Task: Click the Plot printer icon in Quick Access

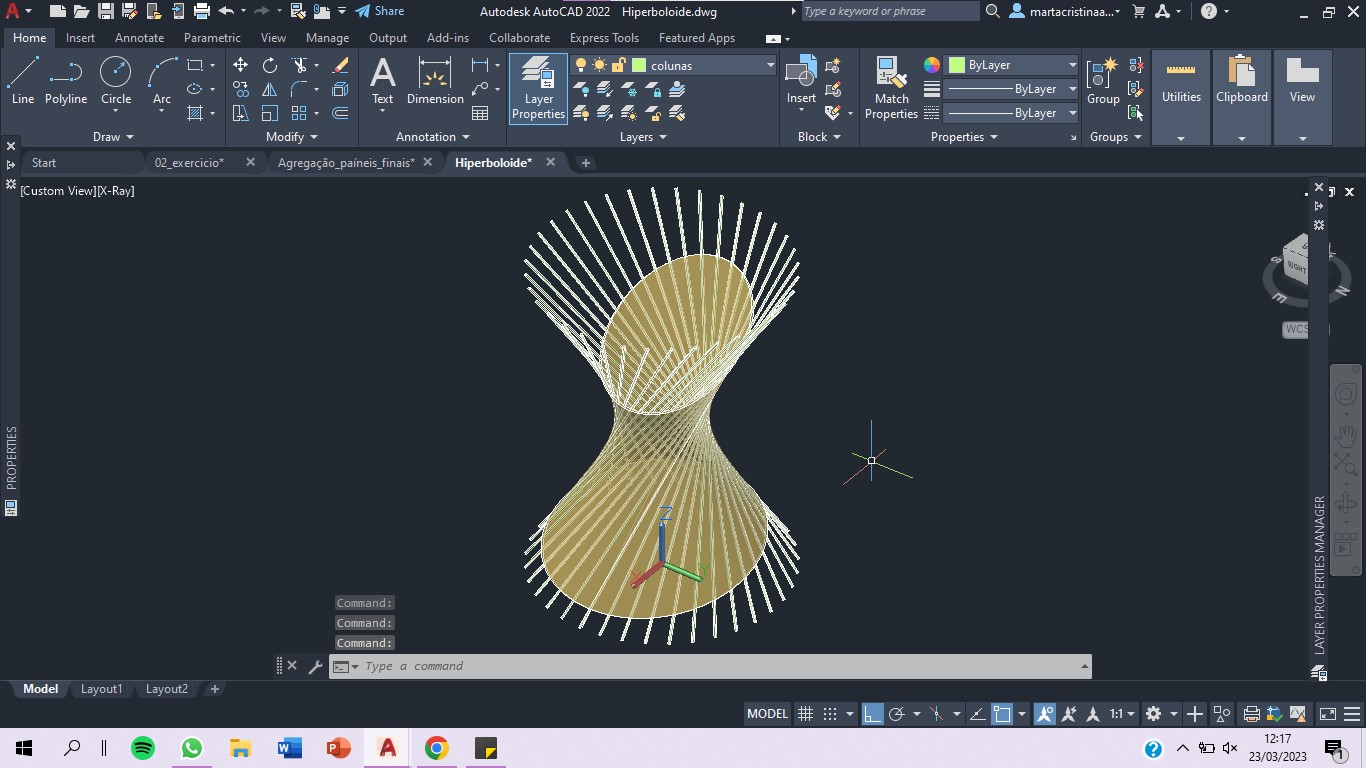Action: tap(201, 11)
